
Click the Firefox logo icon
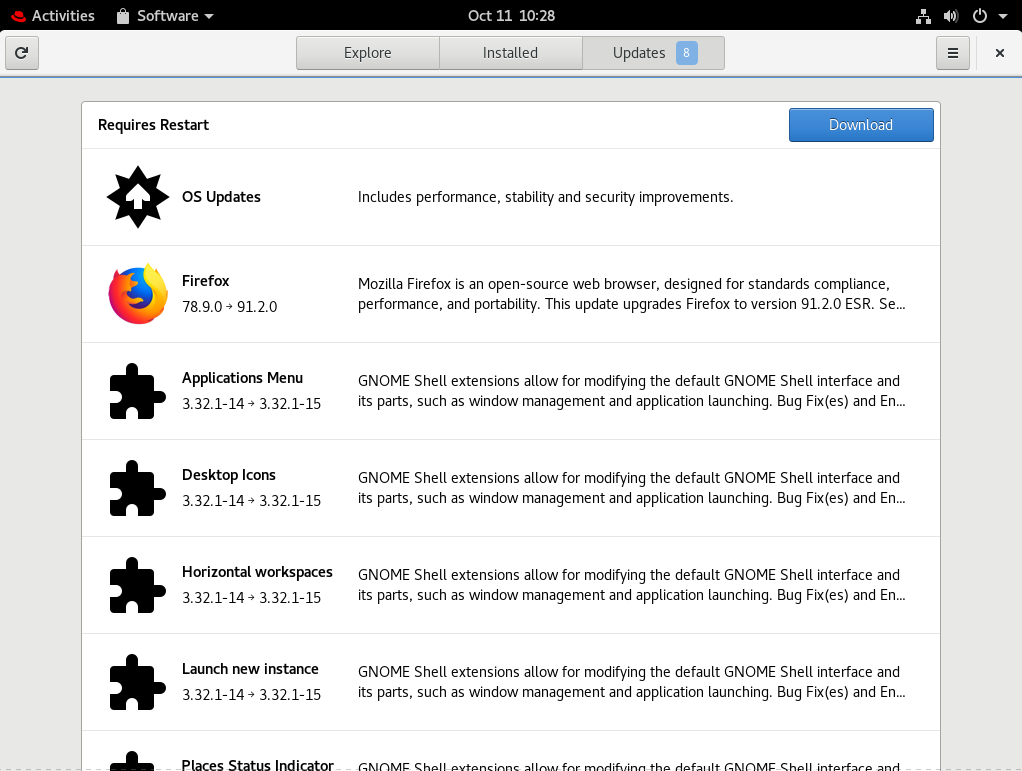pyautogui.click(x=138, y=294)
